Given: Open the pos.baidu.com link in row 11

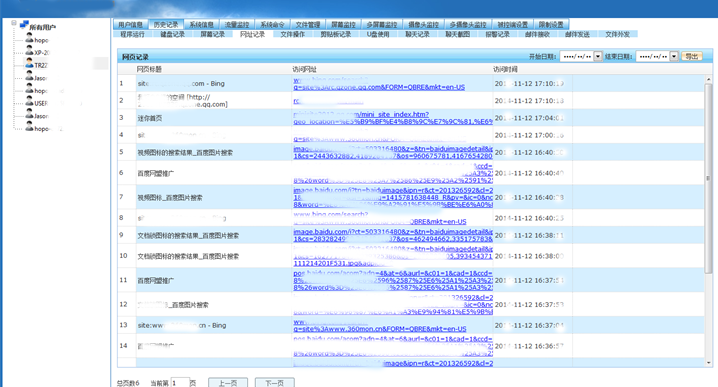Looking at the screenshot, I should pyautogui.click(x=393, y=280).
